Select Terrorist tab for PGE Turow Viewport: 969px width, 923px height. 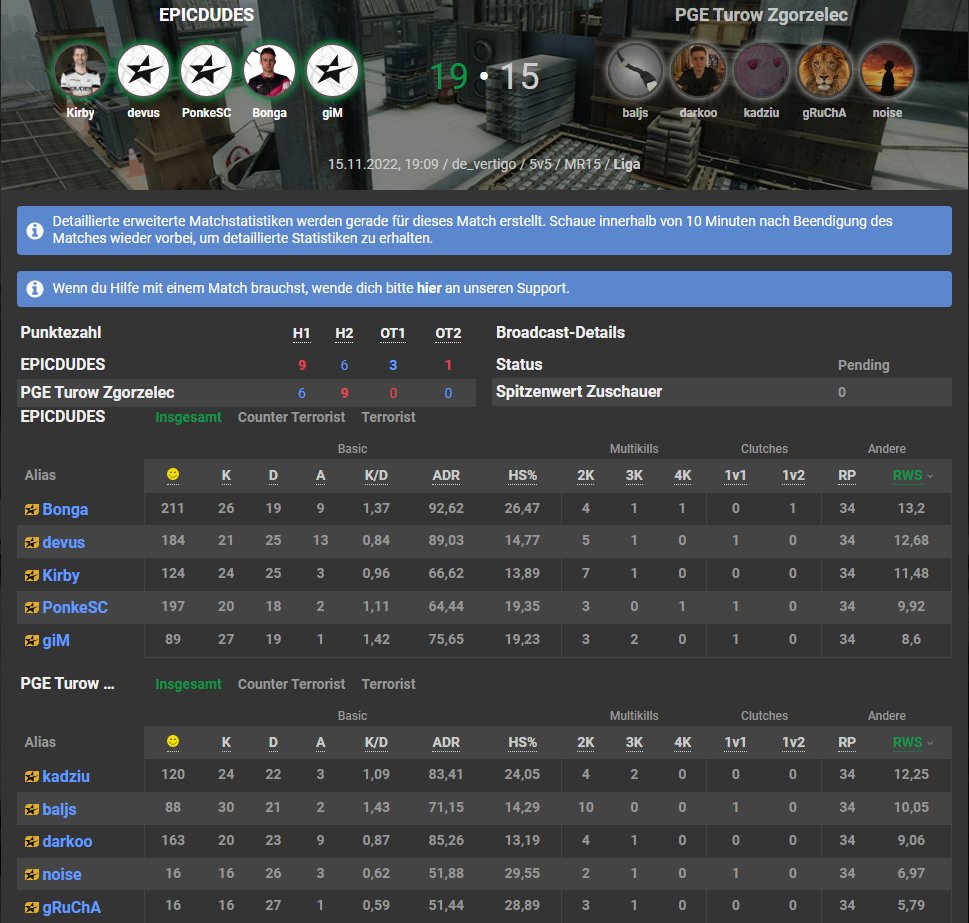388,684
